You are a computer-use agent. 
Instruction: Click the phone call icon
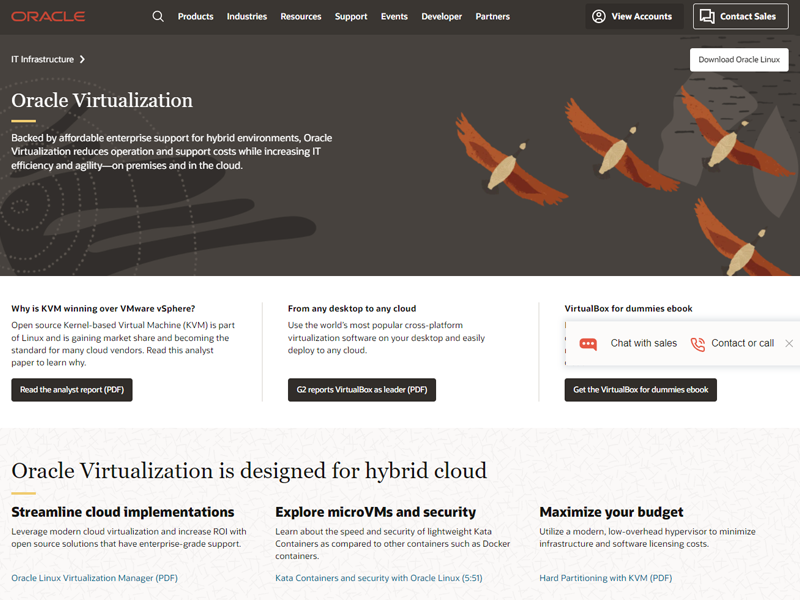click(698, 344)
